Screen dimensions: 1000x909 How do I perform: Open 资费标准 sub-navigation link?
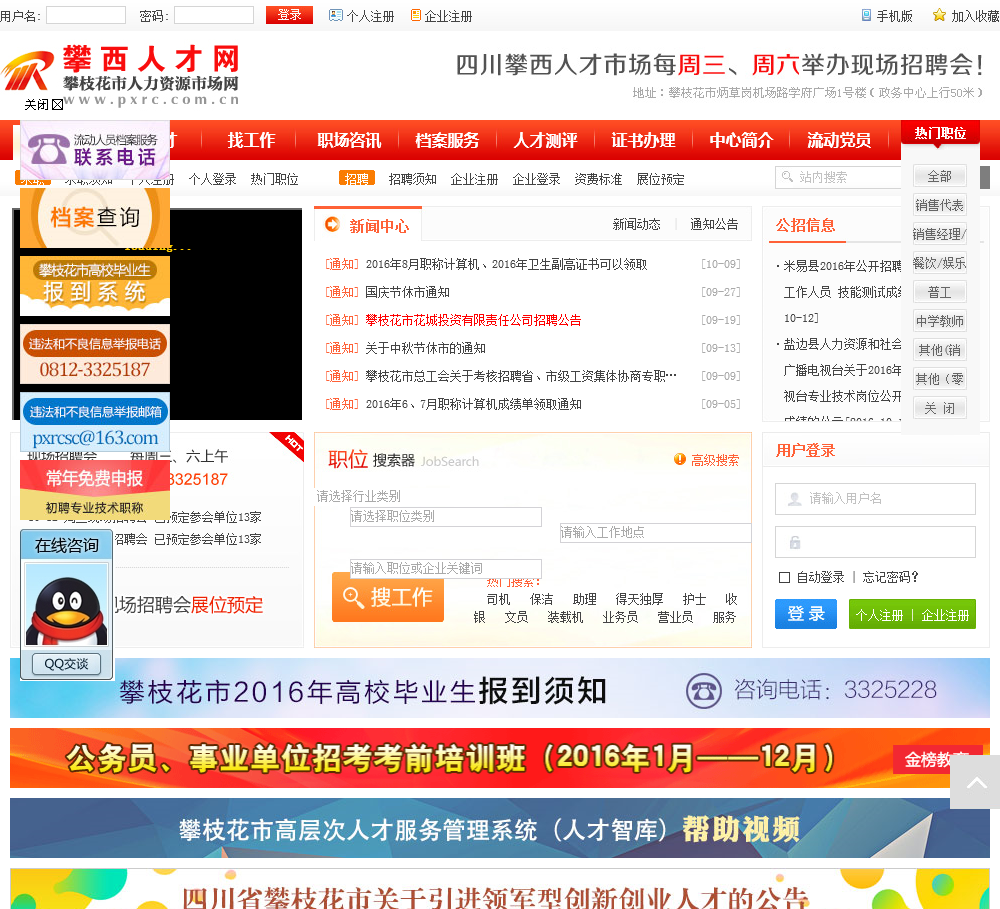click(x=598, y=179)
